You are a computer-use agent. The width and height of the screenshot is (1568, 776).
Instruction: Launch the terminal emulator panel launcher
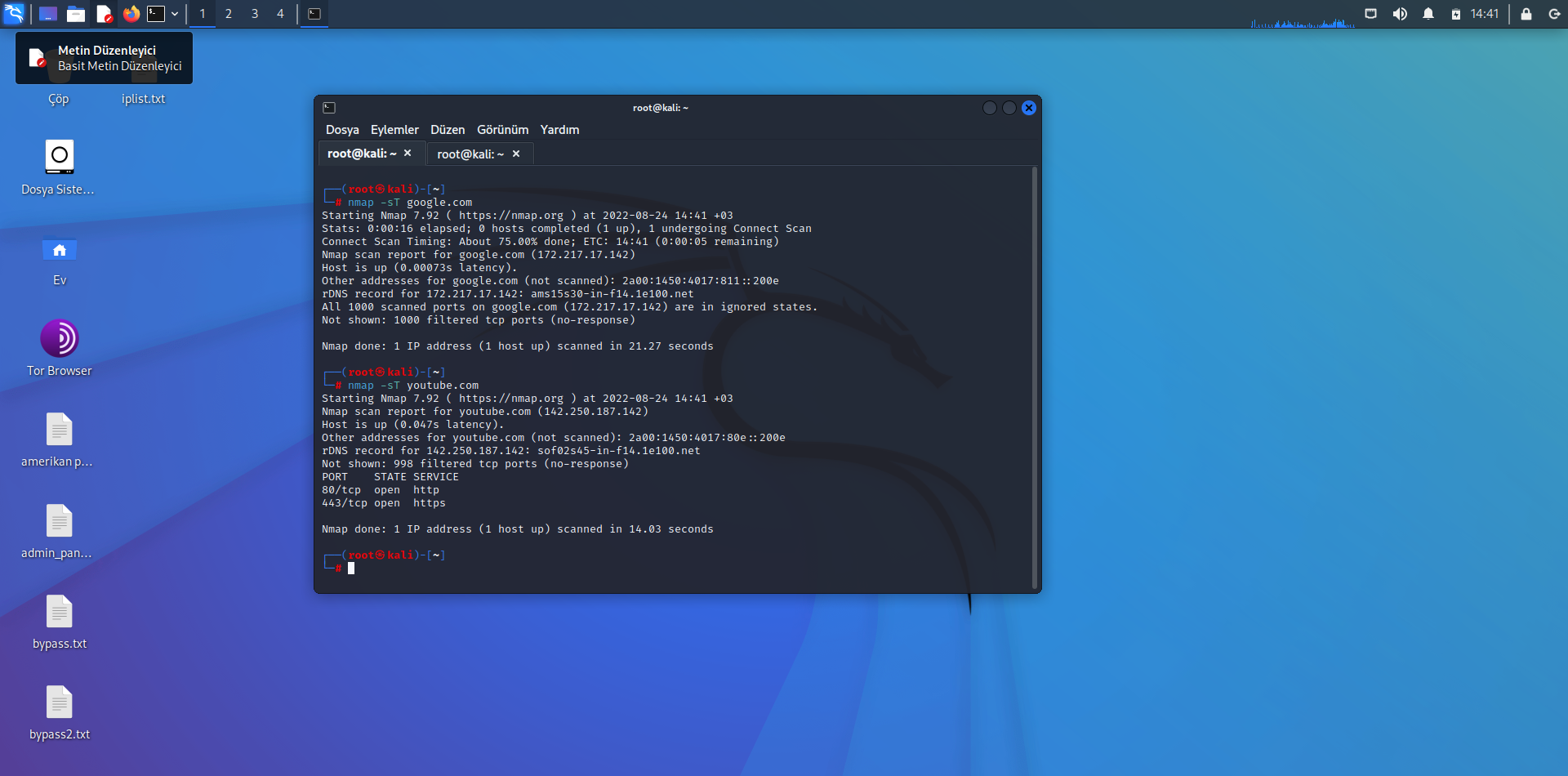(x=156, y=14)
